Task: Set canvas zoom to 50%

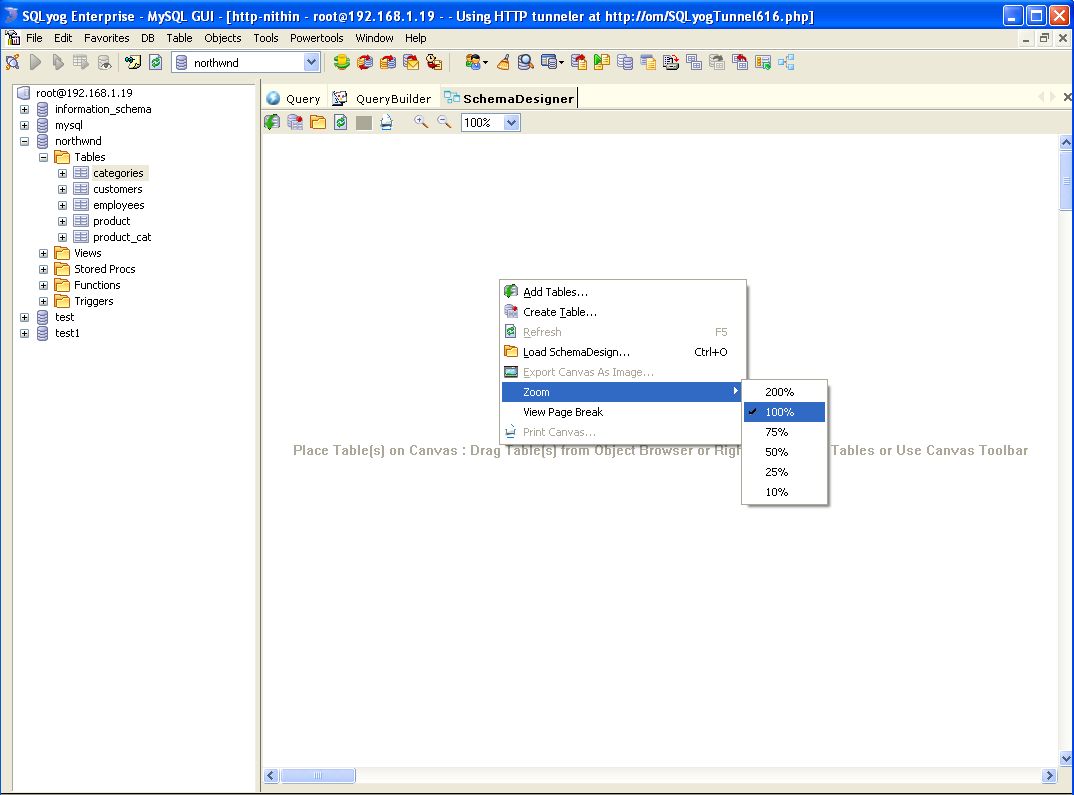Action: [x=784, y=452]
